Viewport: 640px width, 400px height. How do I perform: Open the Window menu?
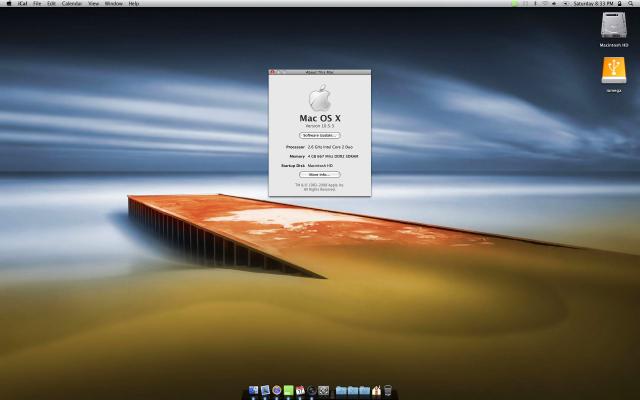[x=113, y=3]
